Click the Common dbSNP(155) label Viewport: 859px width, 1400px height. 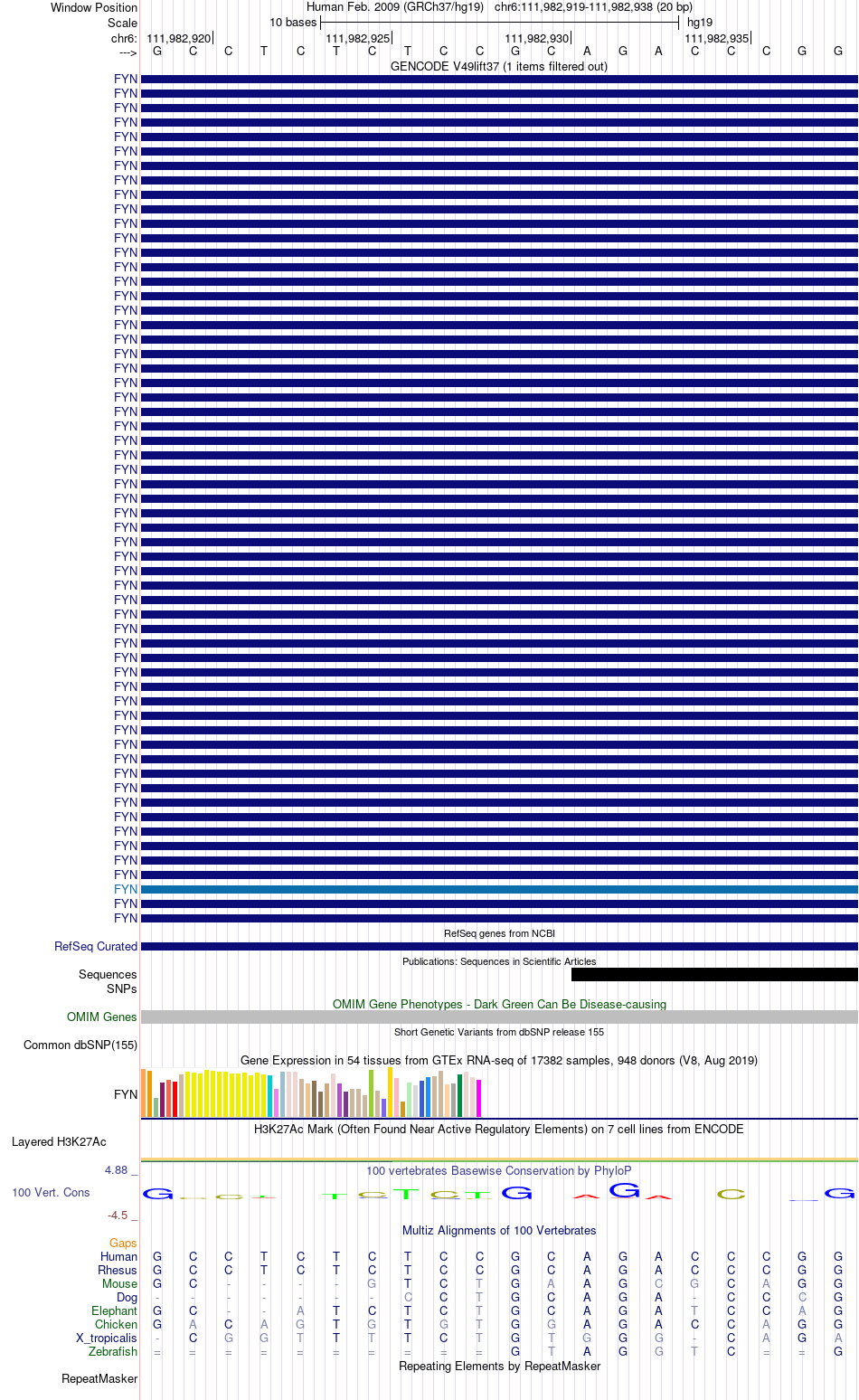tap(80, 1045)
